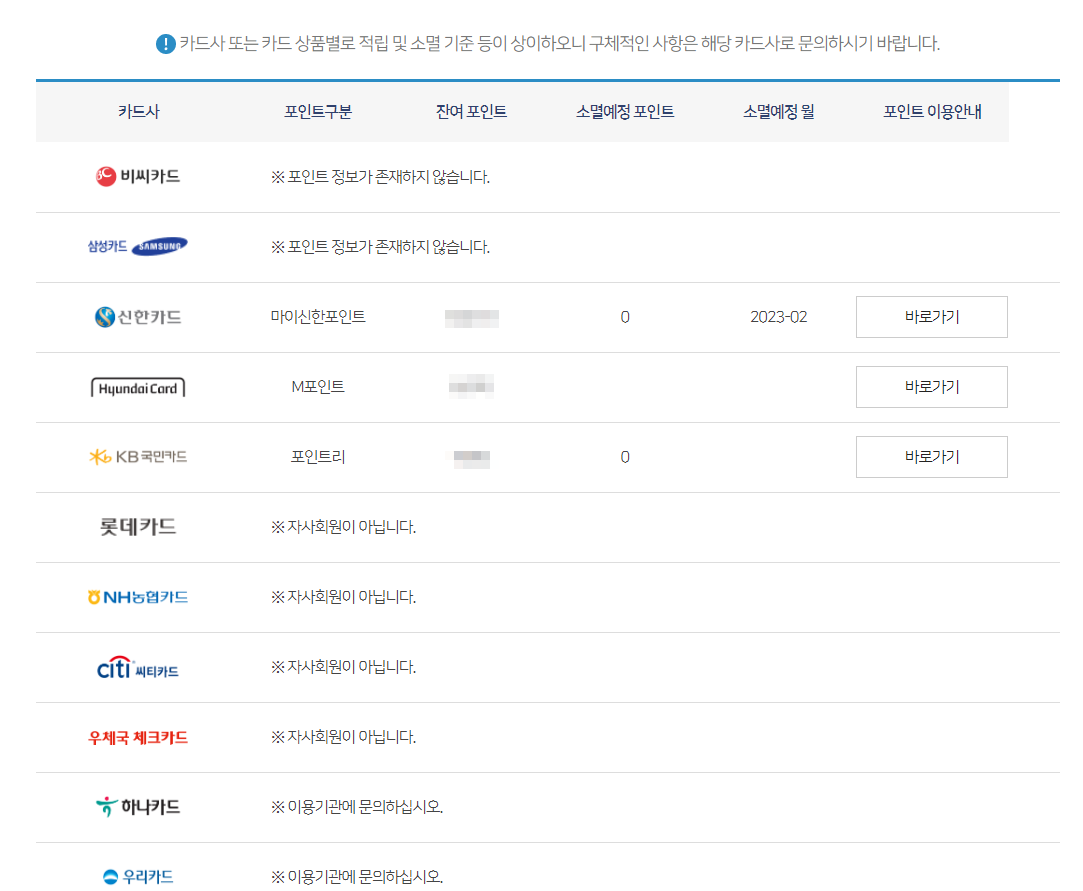Click the 하나카드 logo
Screen dimensions: 1083x891
[x=138, y=807]
